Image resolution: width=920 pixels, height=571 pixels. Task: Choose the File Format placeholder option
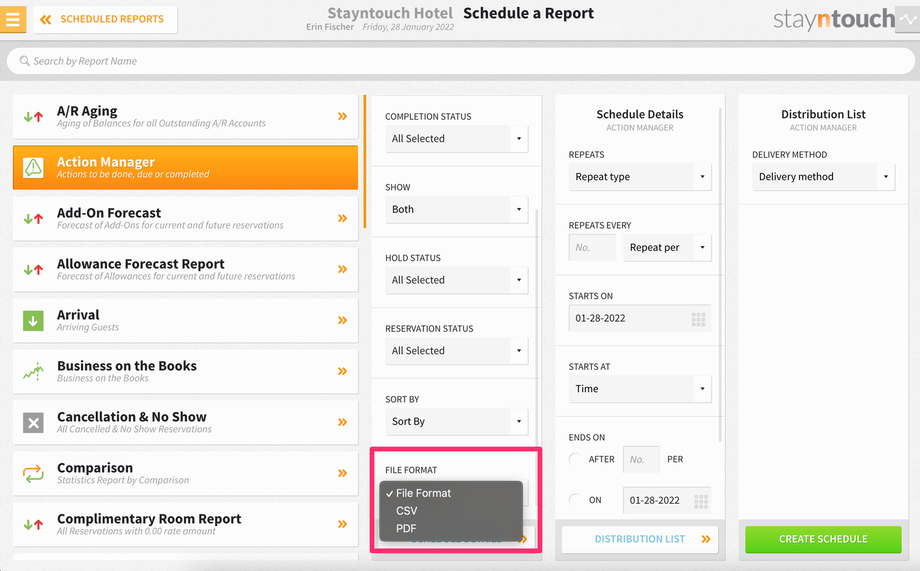click(x=451, y=493)
